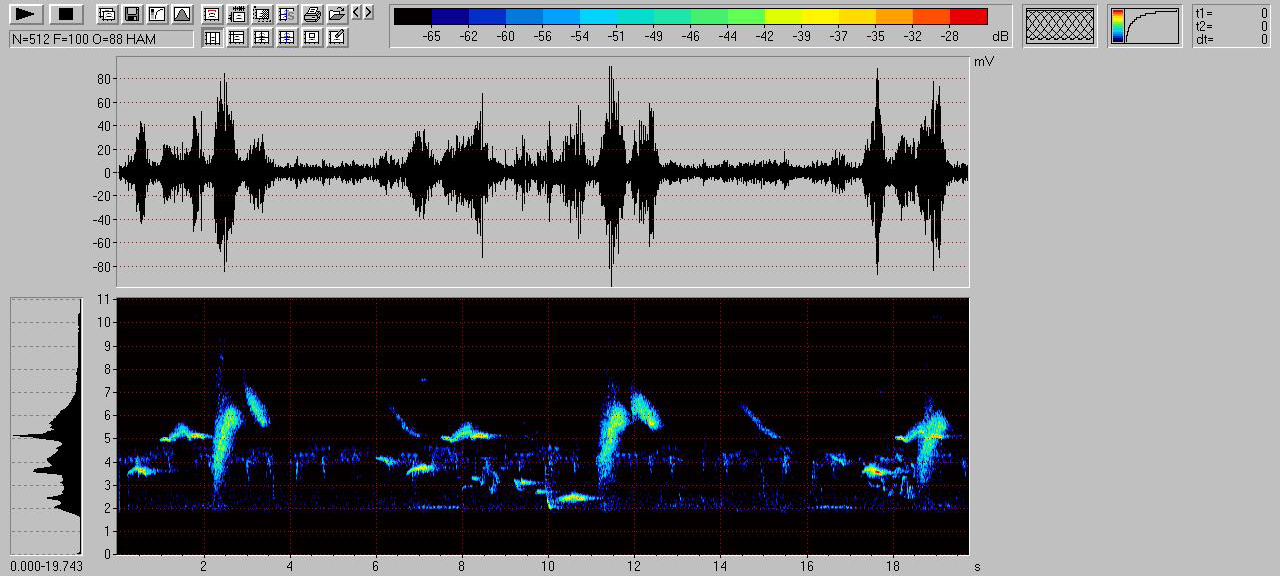The width and height of the screenshot is (1280, 576).
Task: Click the t1 t2 dt time readout panel
Action: [1233, 26]
